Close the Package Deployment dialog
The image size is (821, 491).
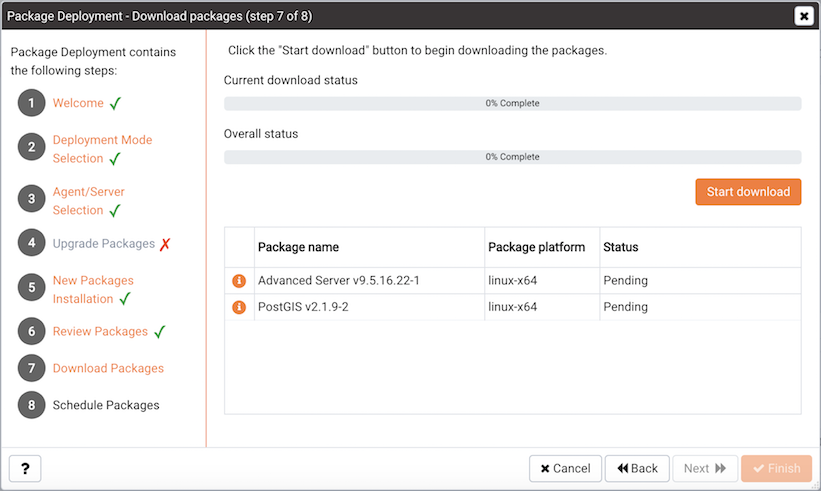(804, 16)
